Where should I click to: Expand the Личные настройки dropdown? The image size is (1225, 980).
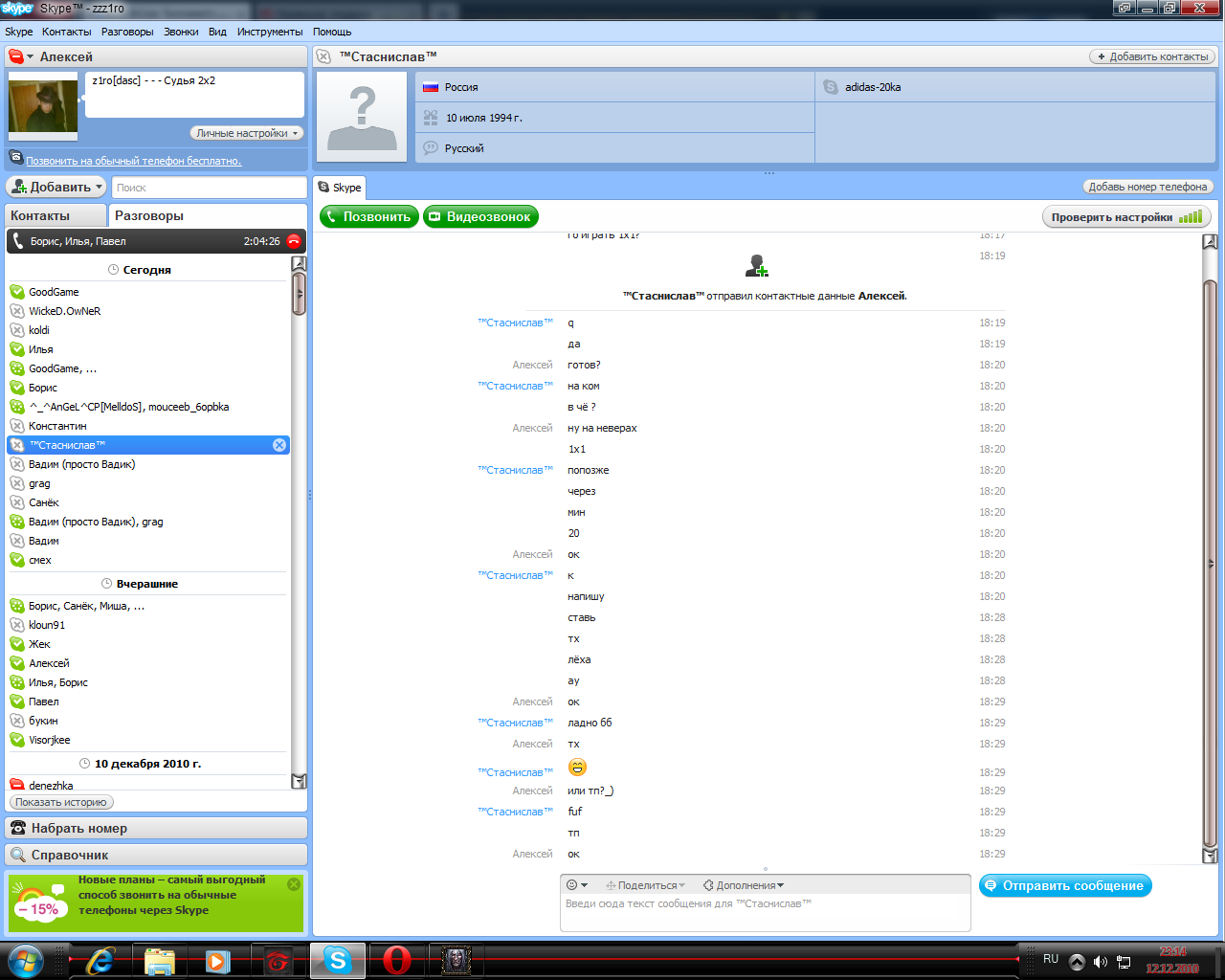pyautogui.click(x=247, y=133)
